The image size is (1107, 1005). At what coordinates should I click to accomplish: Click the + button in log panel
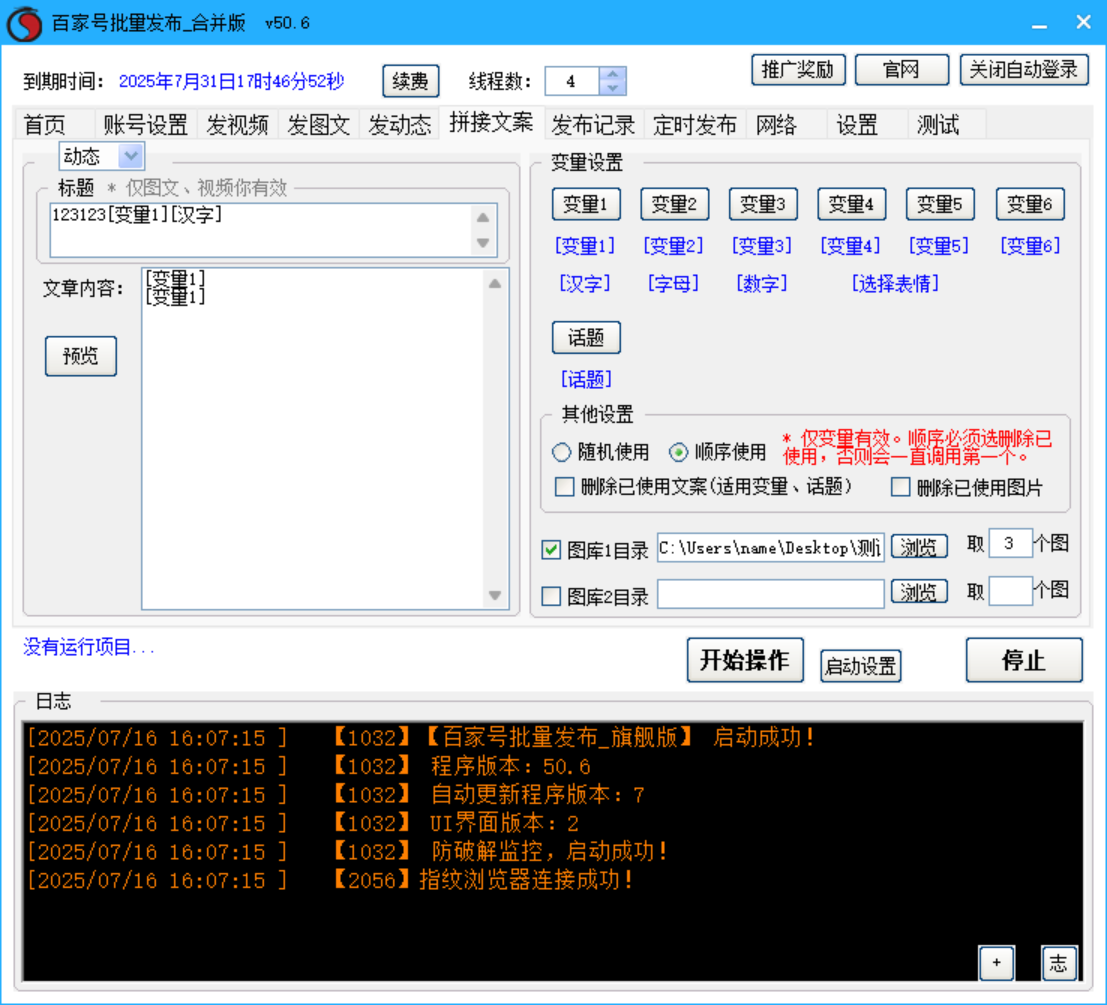click(x=996, y=963)
